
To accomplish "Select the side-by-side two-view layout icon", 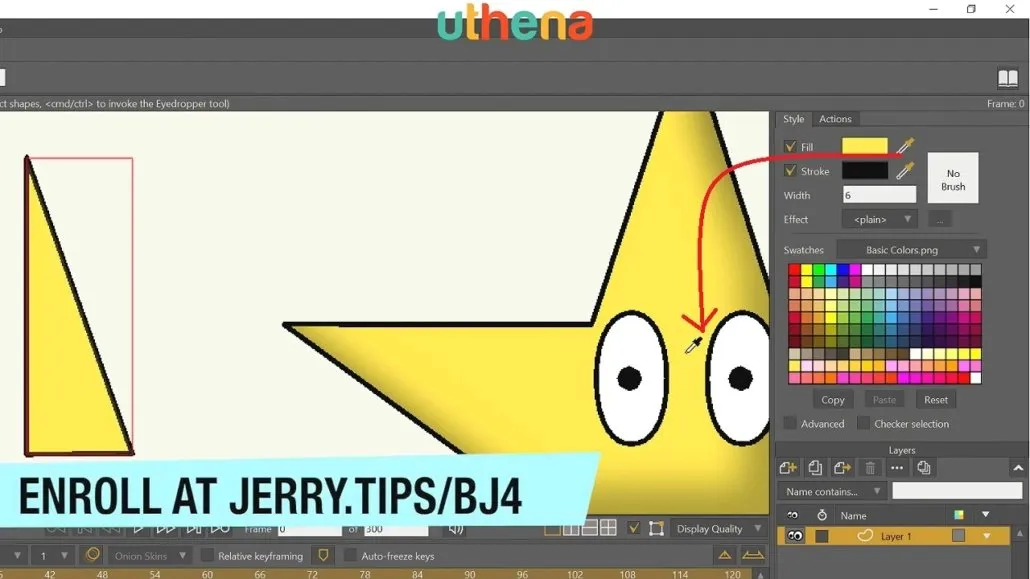I will 571,528.
